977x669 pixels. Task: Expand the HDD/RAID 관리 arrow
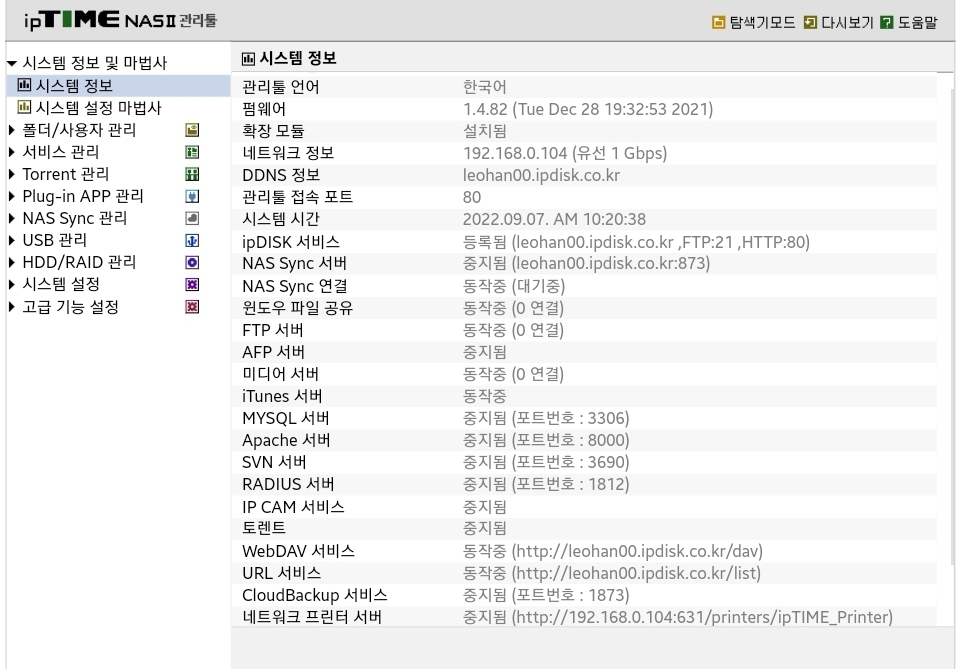(11, 262)
